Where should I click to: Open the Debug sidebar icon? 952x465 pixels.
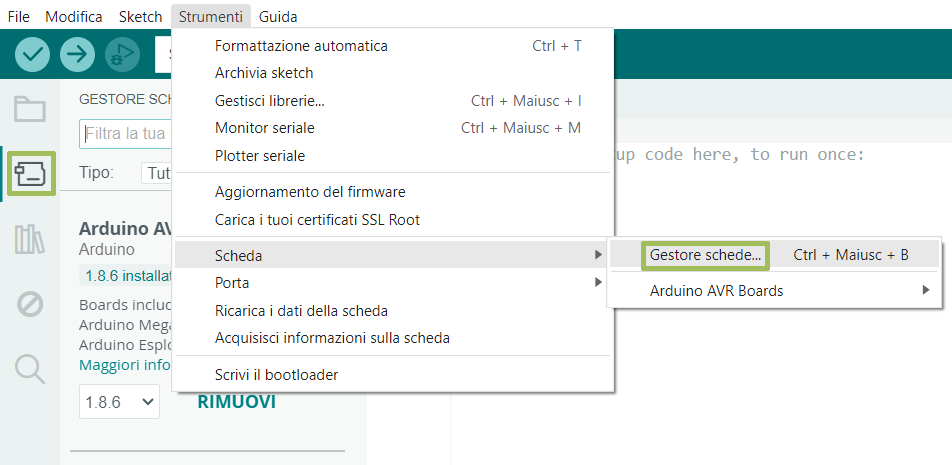click(x=30, y=304)
